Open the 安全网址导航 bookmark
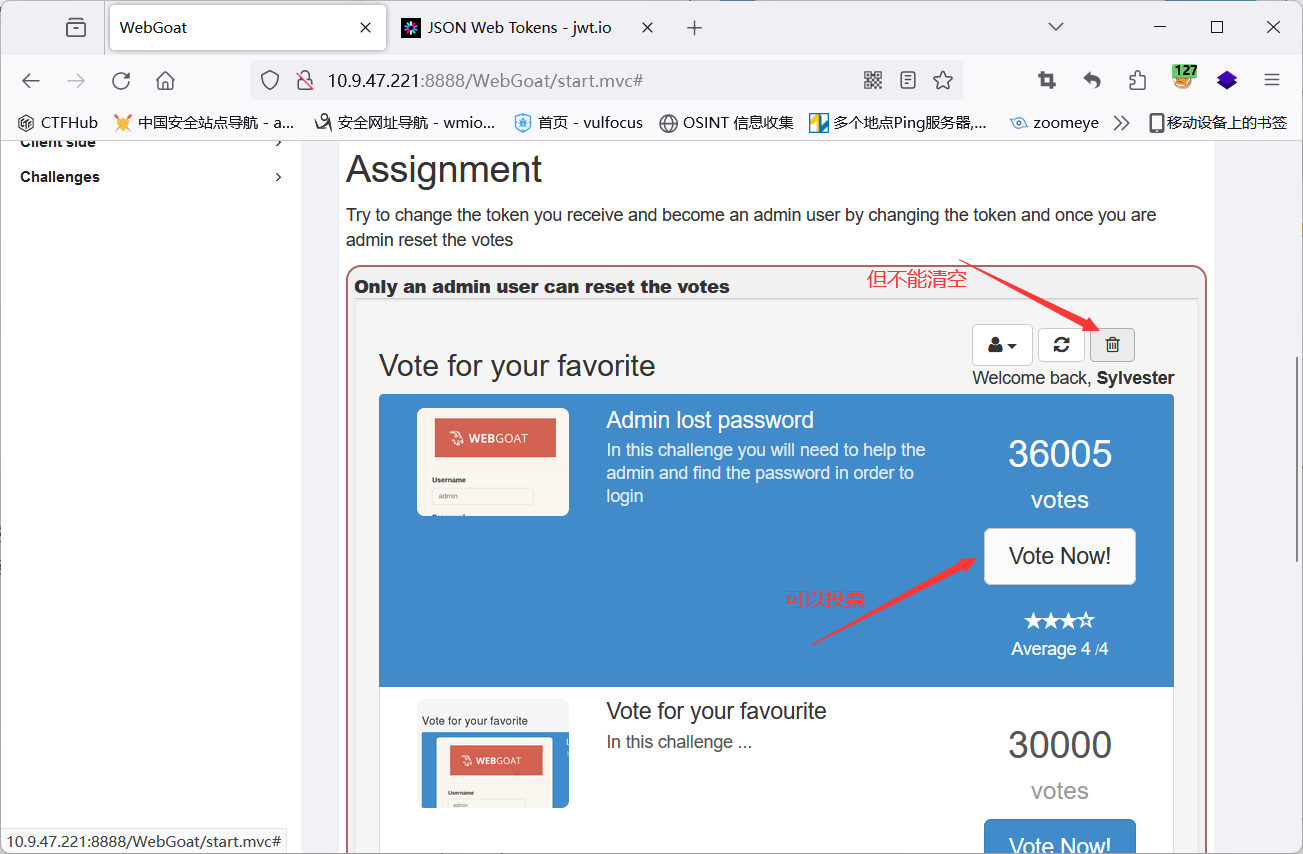1303x854 pixels. [405, 123]
